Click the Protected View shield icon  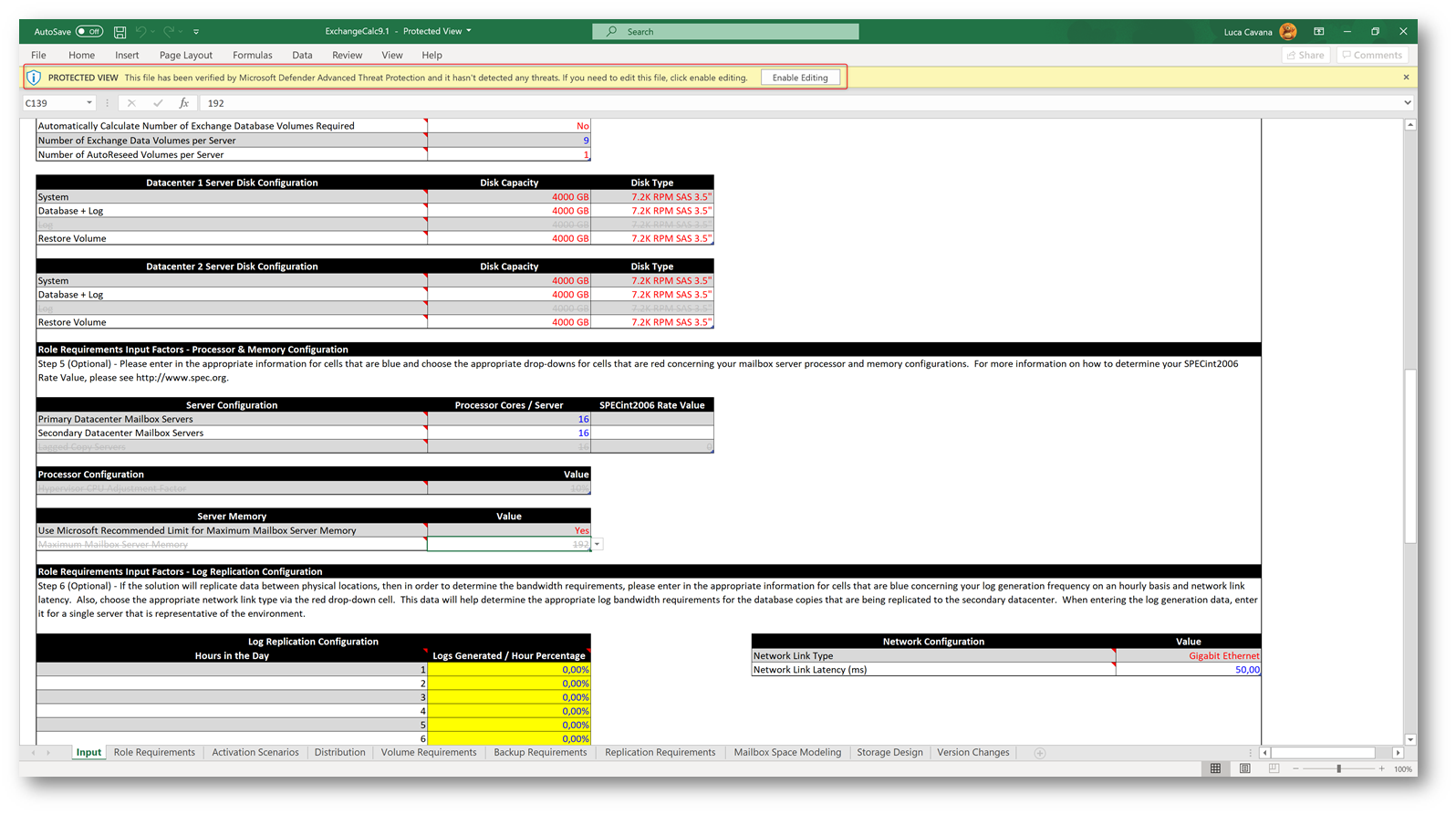pos(34,78)
